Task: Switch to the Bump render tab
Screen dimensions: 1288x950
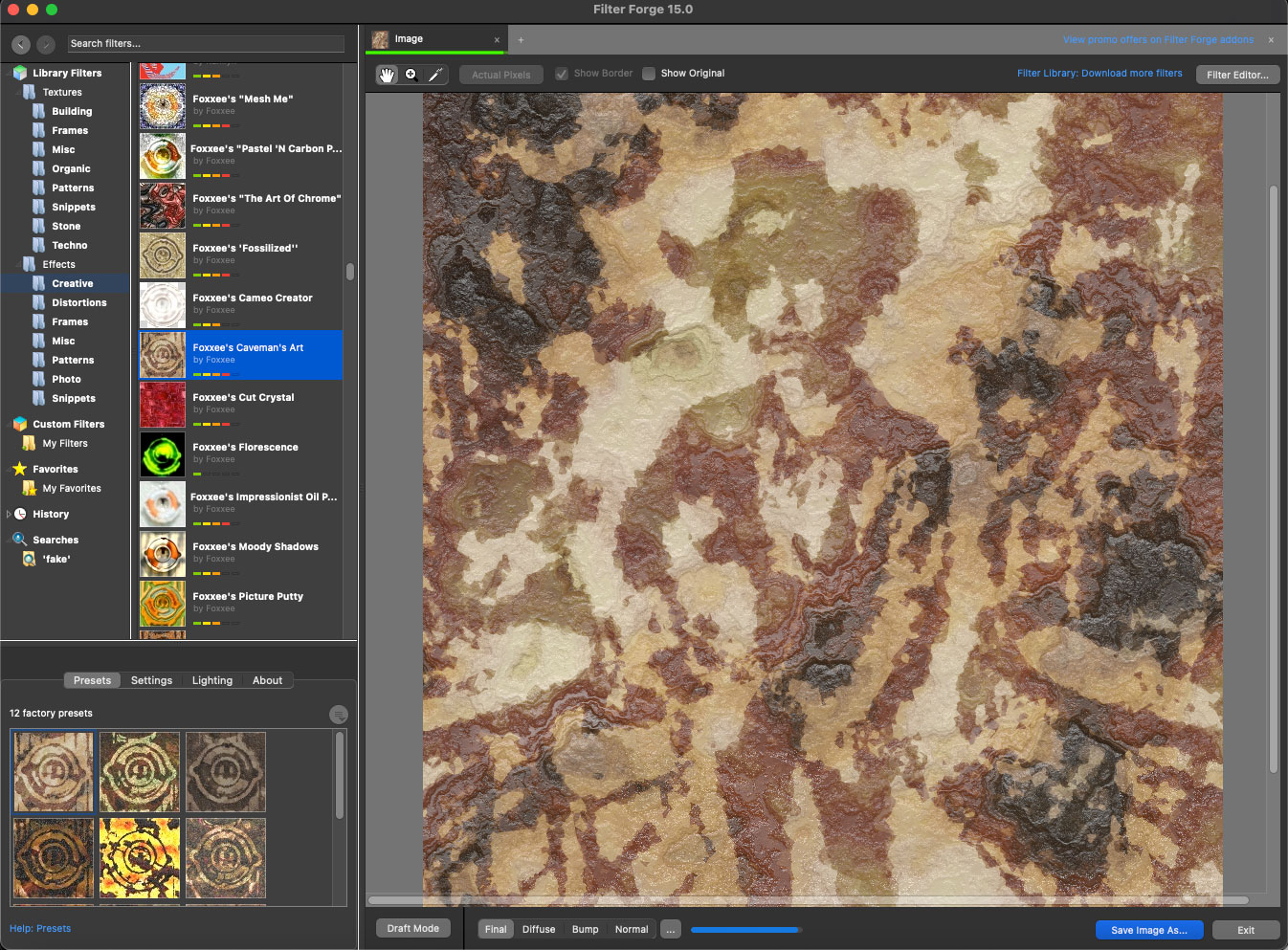Action: (x=585, y=929)
